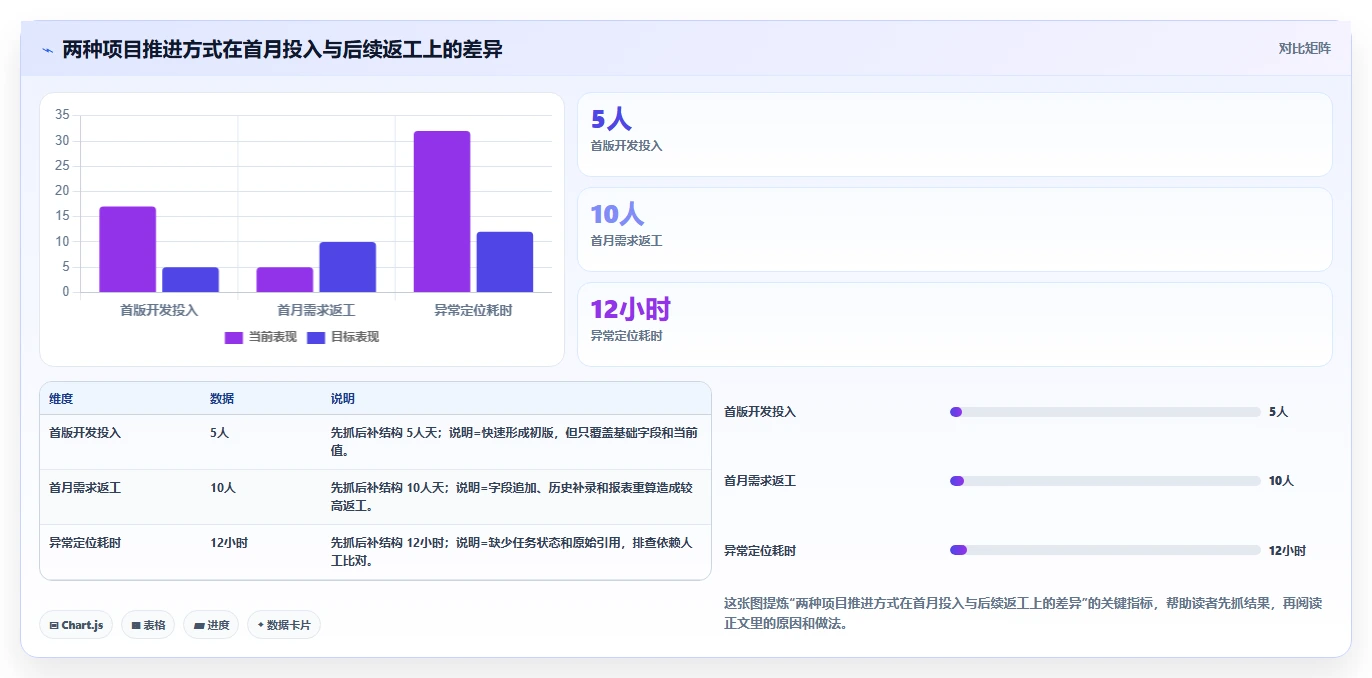The image size is (1372, 678).
Task: Click the table cell 10人 in the 数据 column
Action: pyautogui.click(x=223, y=488)
